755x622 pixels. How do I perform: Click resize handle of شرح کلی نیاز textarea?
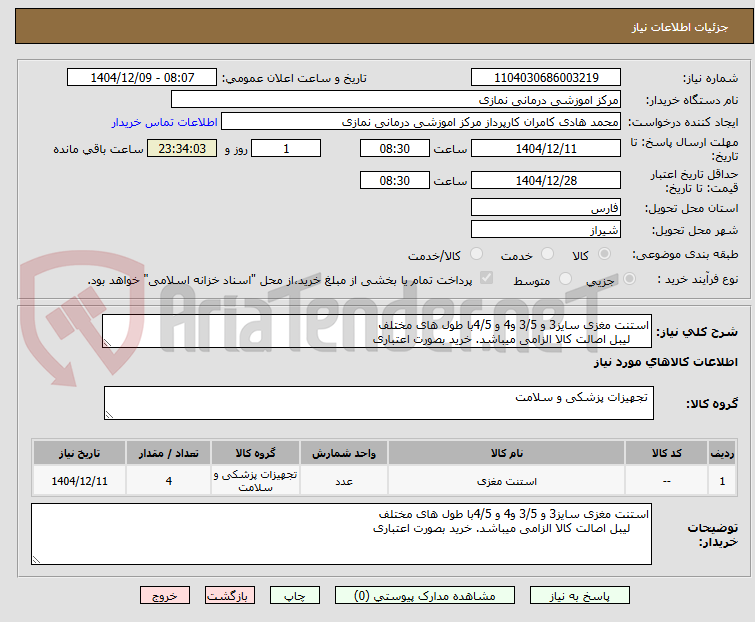point(107,343)
